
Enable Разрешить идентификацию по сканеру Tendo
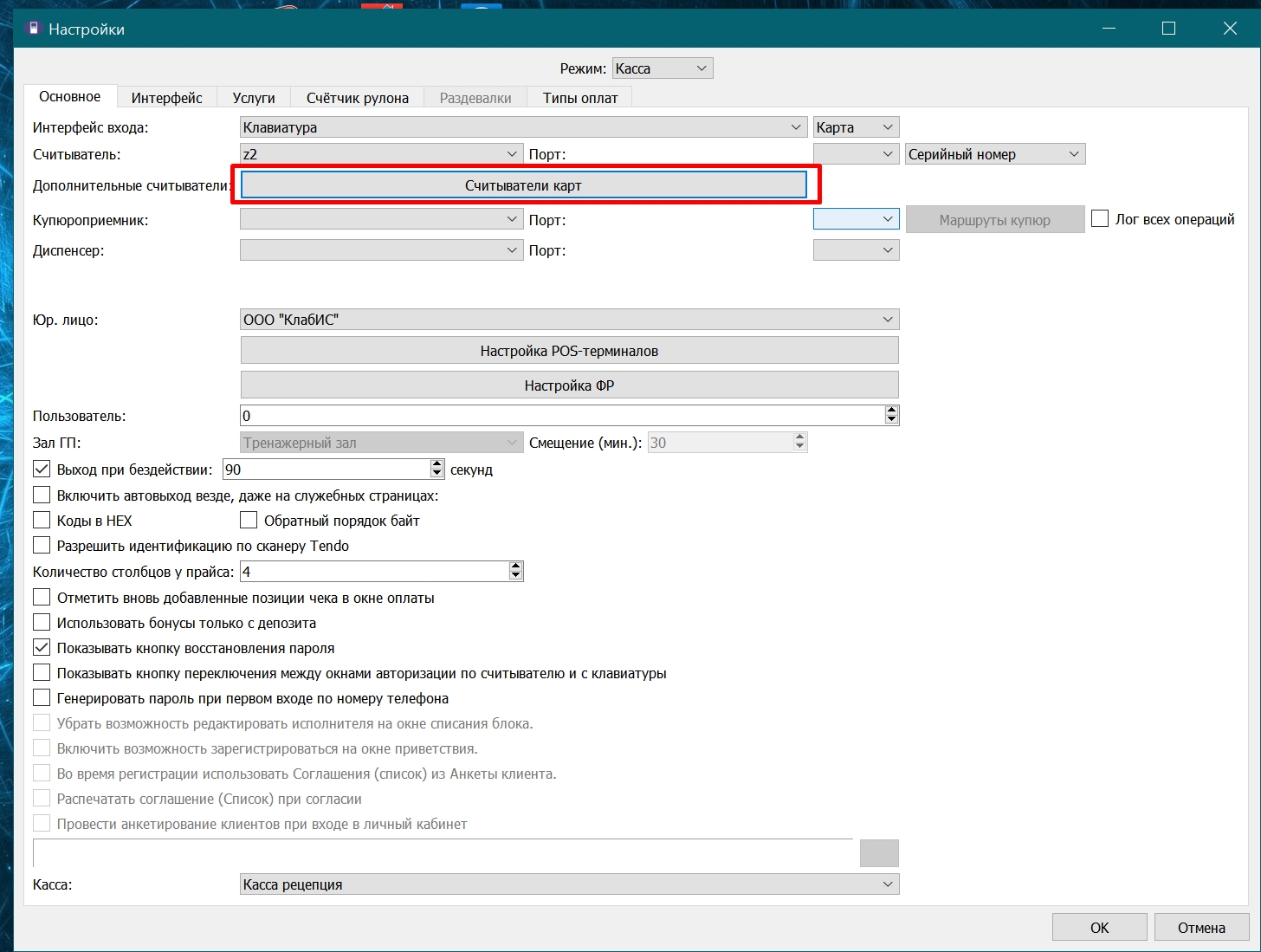[x=42, y=546]
